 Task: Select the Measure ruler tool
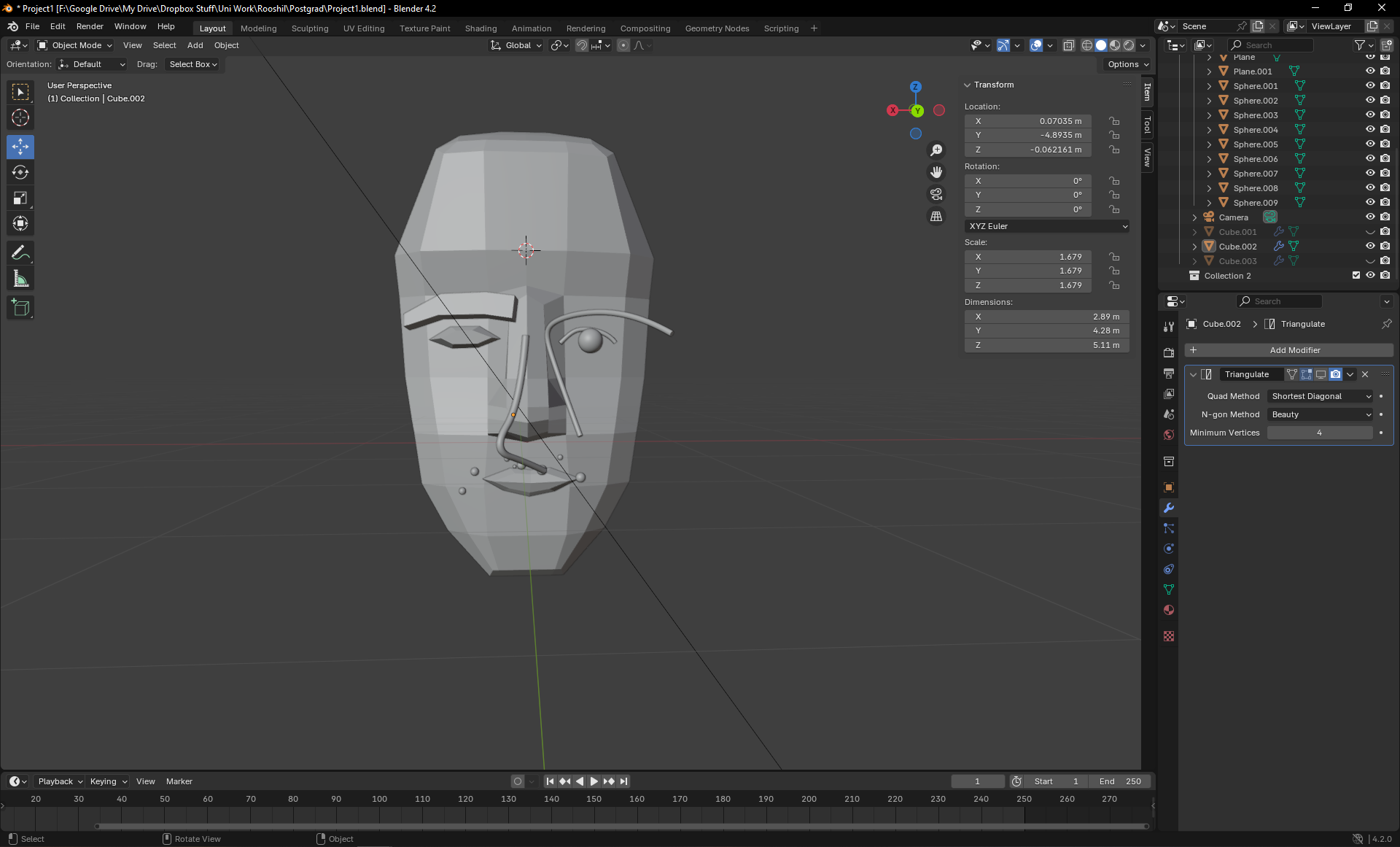20,279
